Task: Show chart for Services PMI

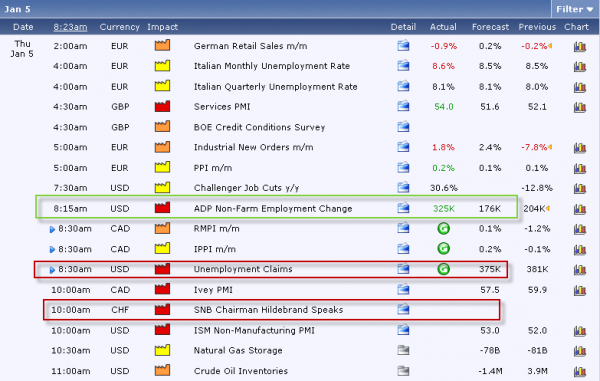Action: click(580, 107)
